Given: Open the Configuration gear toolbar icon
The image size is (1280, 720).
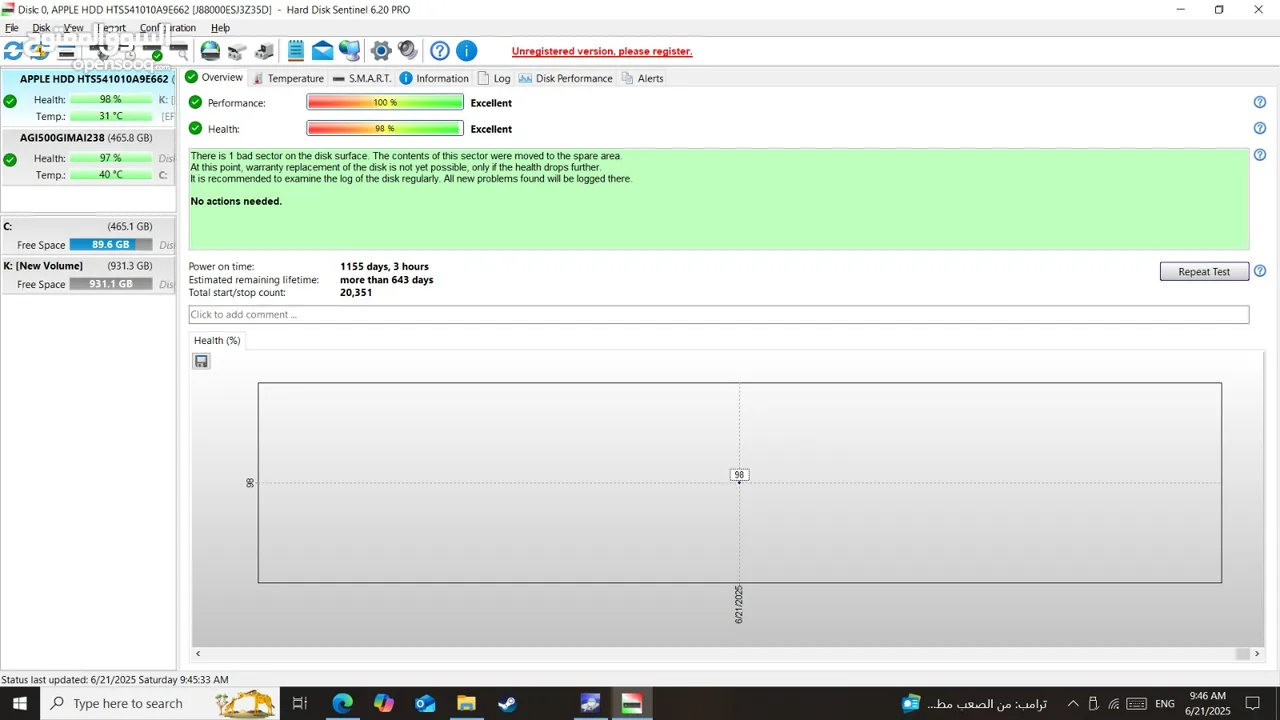Looking at the screenshot, I should point(381,51).
